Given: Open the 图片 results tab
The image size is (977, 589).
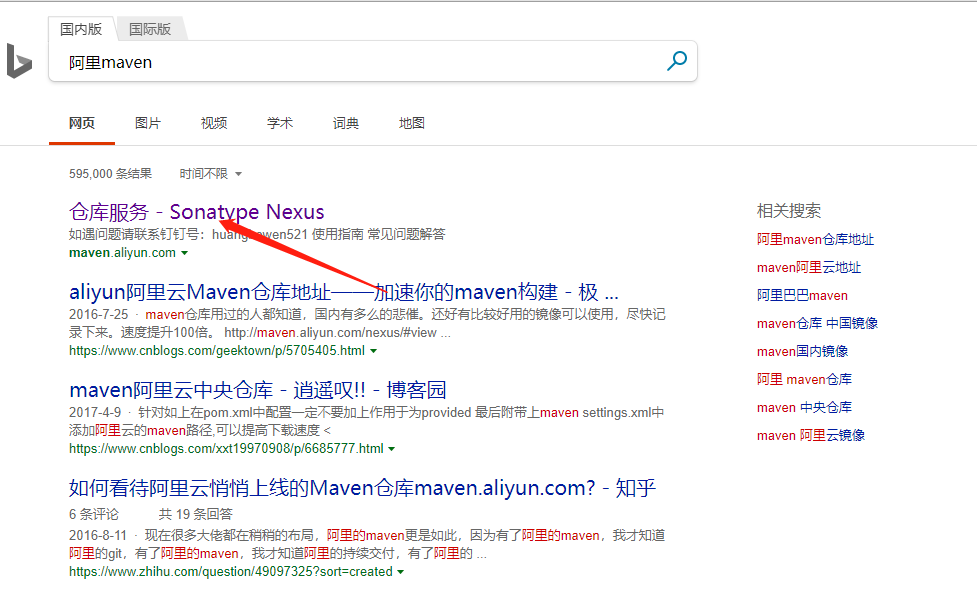Looking at the screenshot, I should (x=148, y=123).
